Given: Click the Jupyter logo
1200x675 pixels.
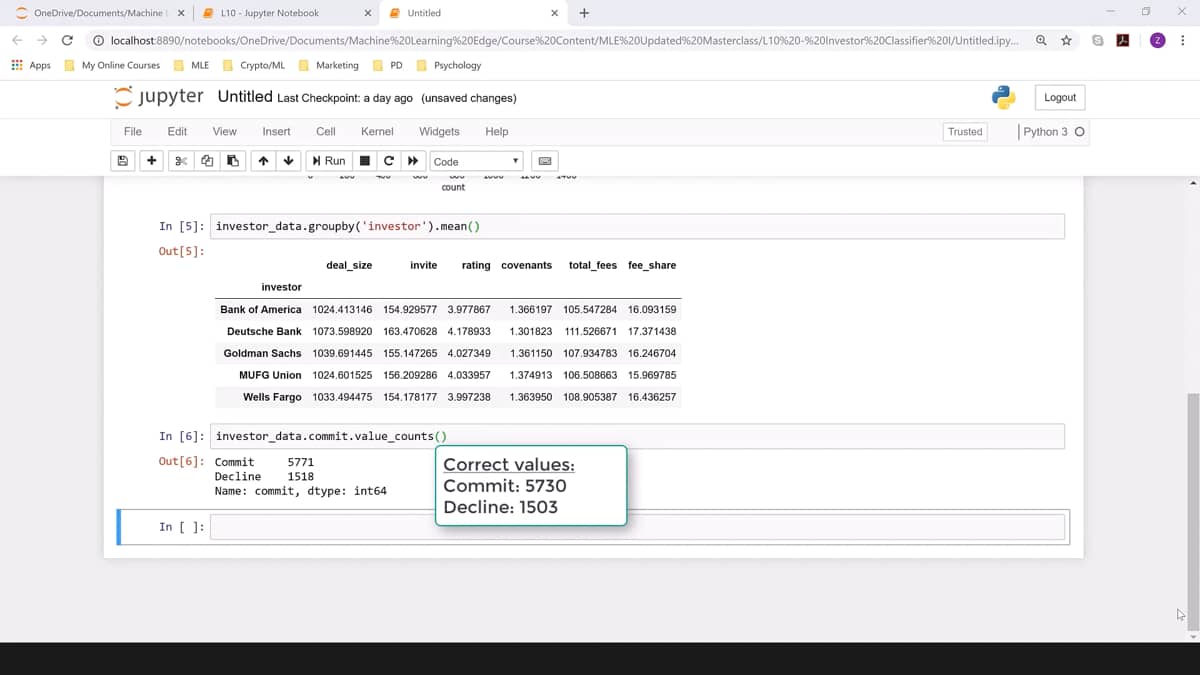Looking at the screenshot, I should pos(158,97).
